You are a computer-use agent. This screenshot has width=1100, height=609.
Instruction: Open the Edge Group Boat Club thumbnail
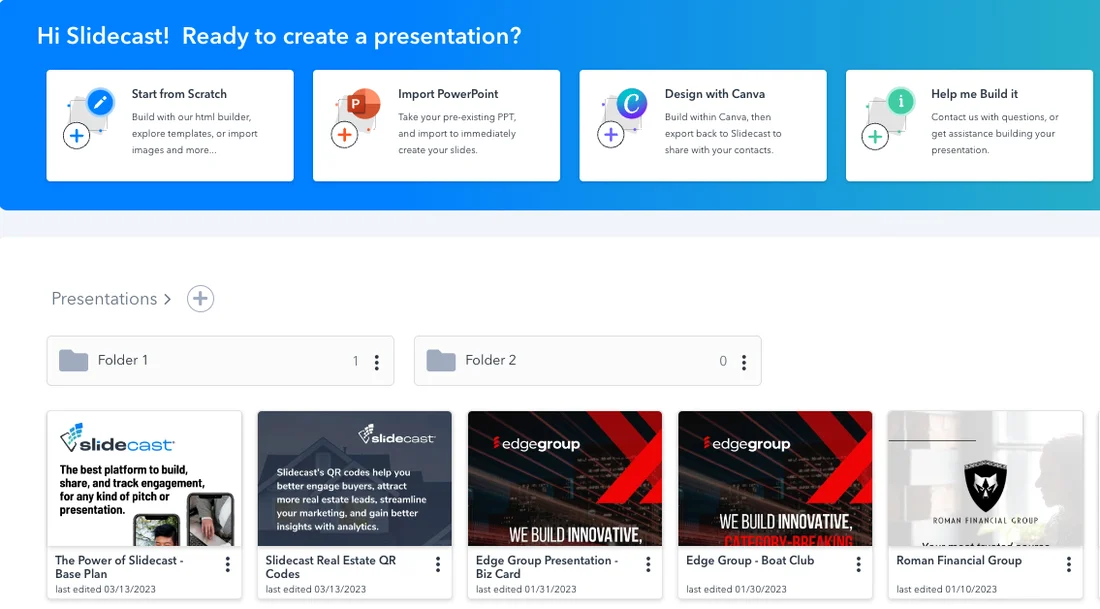775,478
